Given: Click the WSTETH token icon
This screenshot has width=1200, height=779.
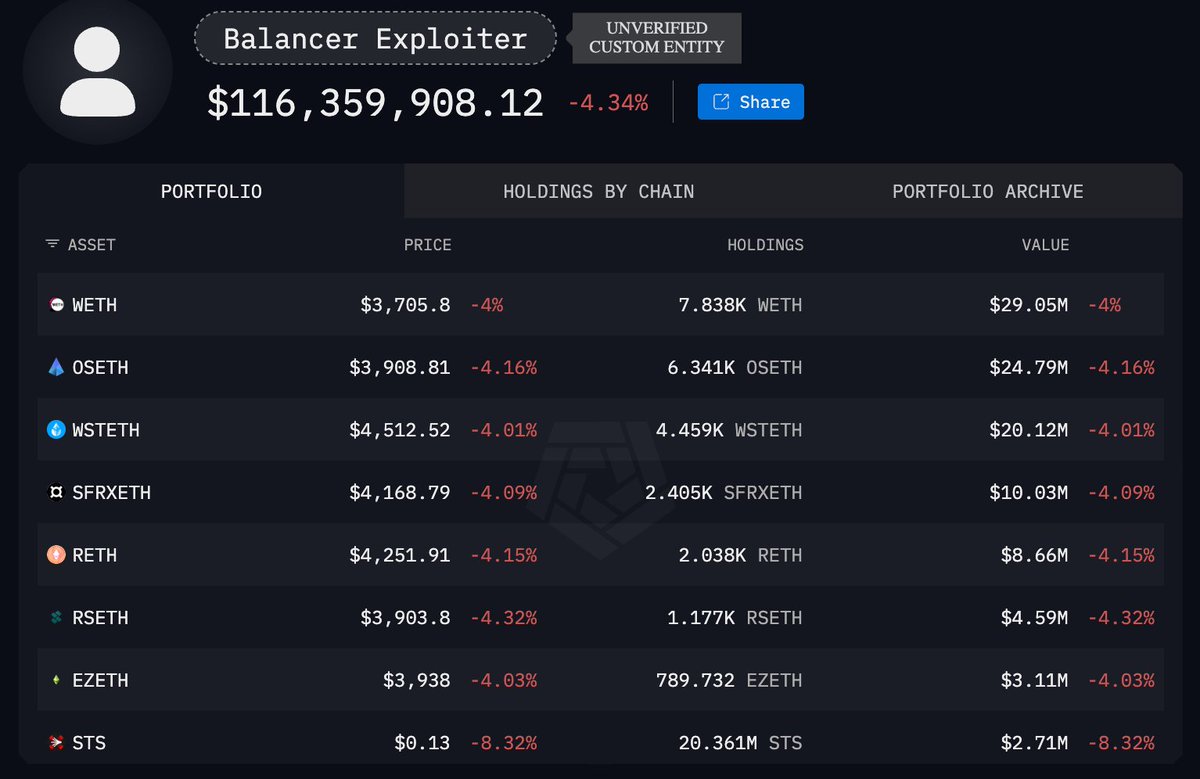Looking at the screenshot, I should coord(56,430).
